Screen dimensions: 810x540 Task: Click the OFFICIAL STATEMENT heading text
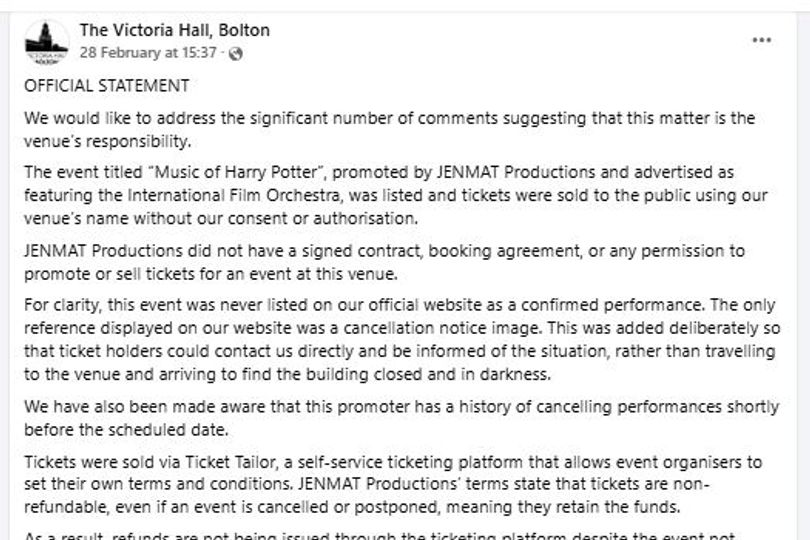pyautogui.click(x=106, y=86)
